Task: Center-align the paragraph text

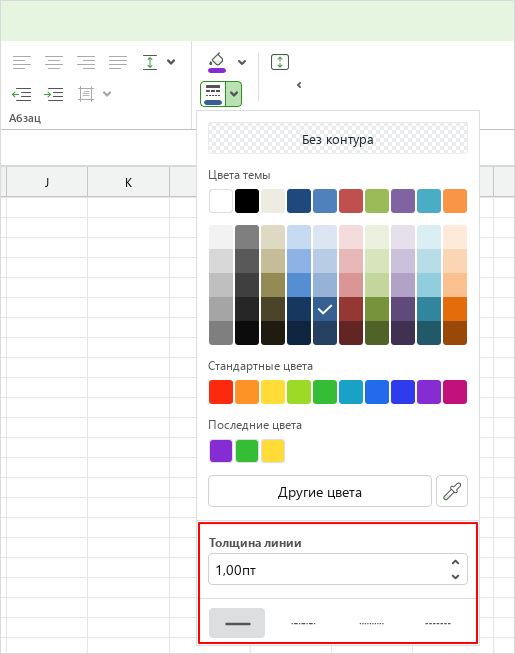Action: point(54,62)
